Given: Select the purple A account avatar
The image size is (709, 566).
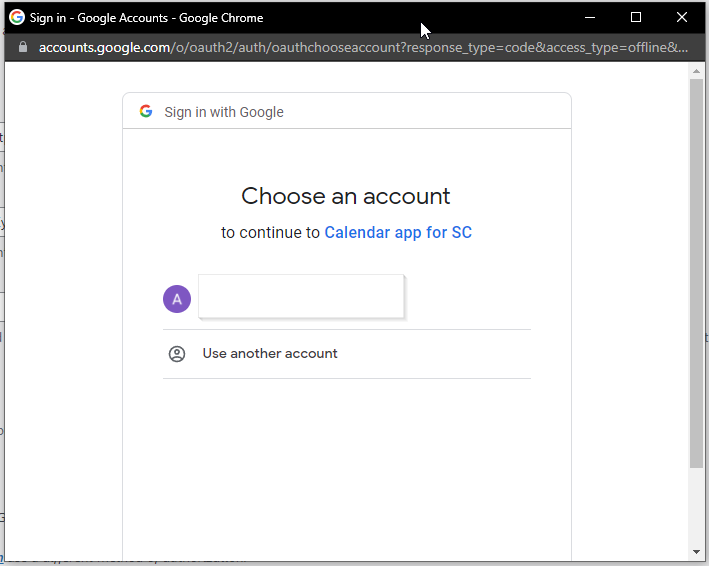Looking at the screenshot, I should 177,298.
